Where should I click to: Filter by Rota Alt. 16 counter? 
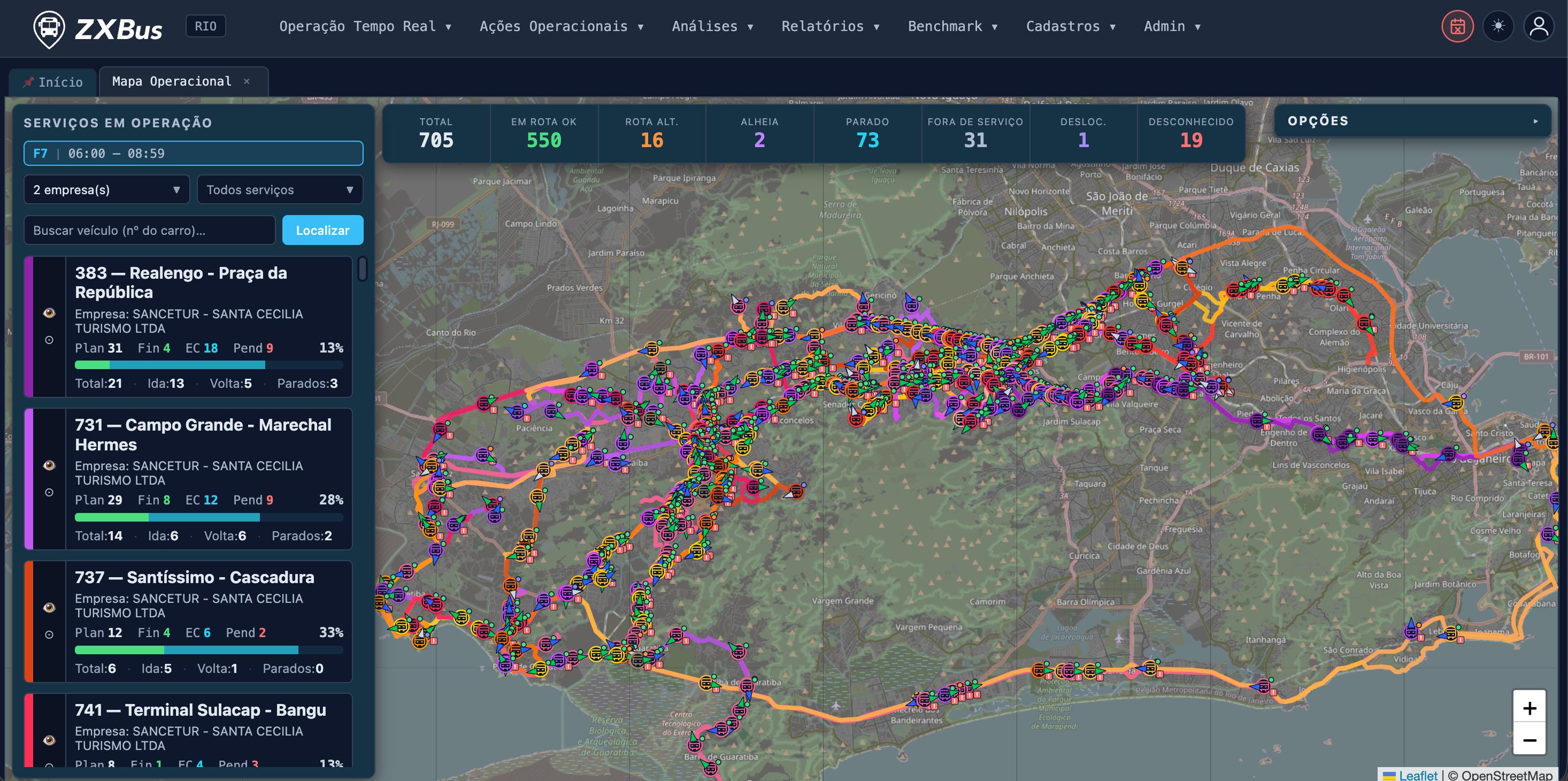tap(651, 133)
